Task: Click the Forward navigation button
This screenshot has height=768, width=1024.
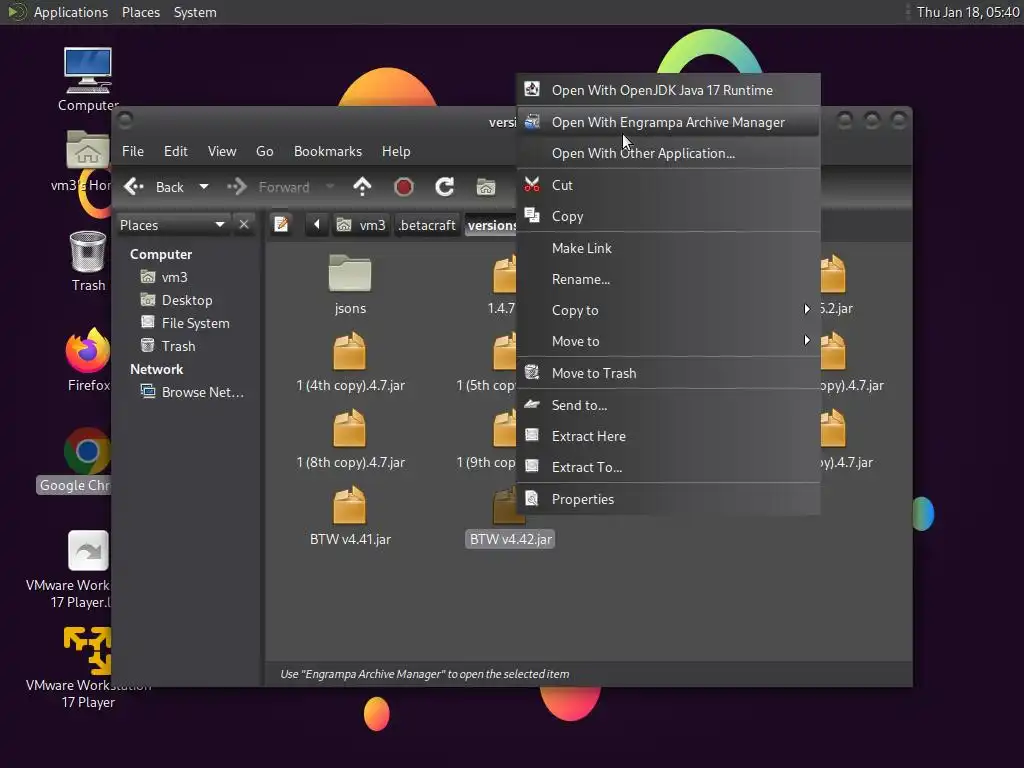Action: tap(268, 187)
